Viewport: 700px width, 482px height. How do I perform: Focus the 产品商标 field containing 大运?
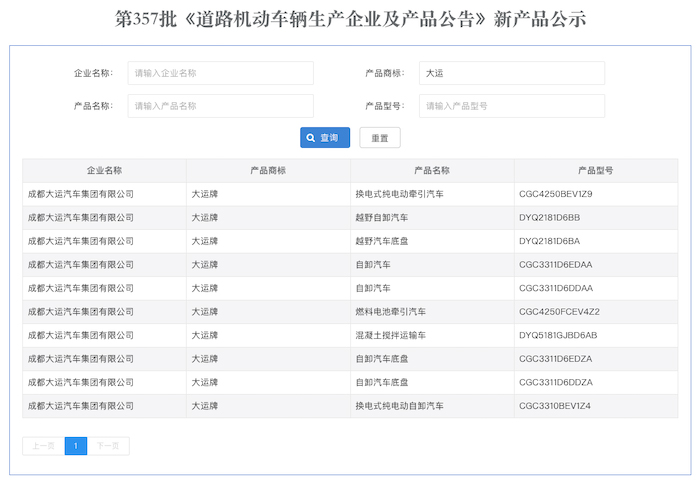point(511,73)
